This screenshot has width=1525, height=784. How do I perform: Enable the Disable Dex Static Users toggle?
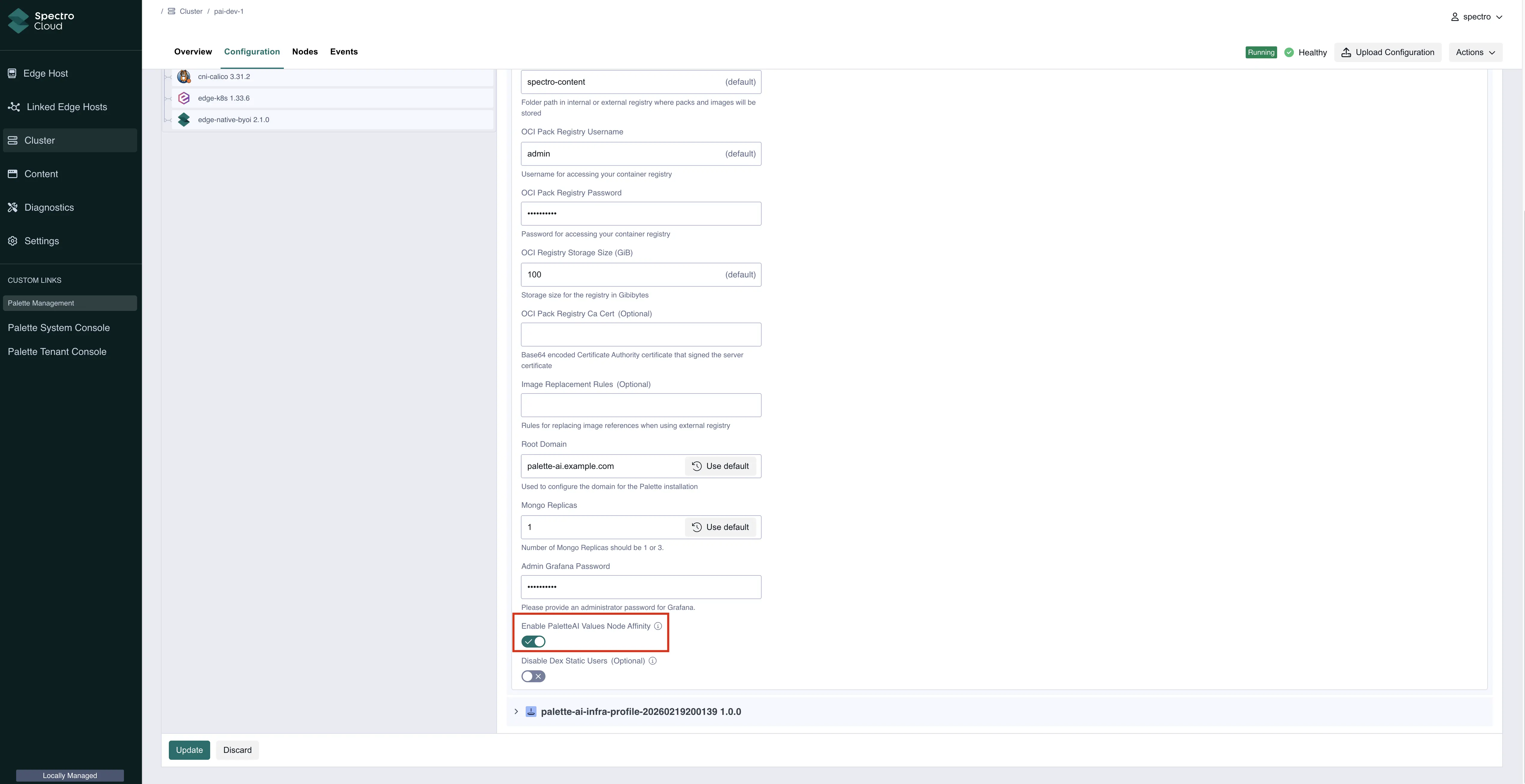pyautogui.click(x=532, y=676)
